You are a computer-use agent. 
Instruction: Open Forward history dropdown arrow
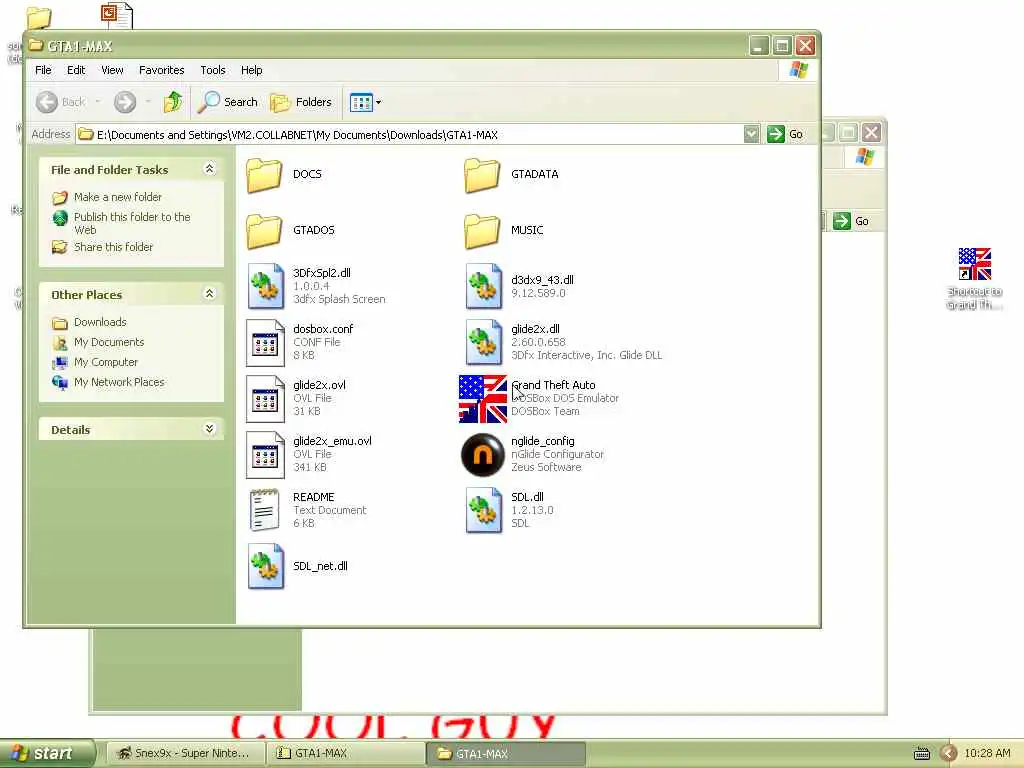click(148, 102)
